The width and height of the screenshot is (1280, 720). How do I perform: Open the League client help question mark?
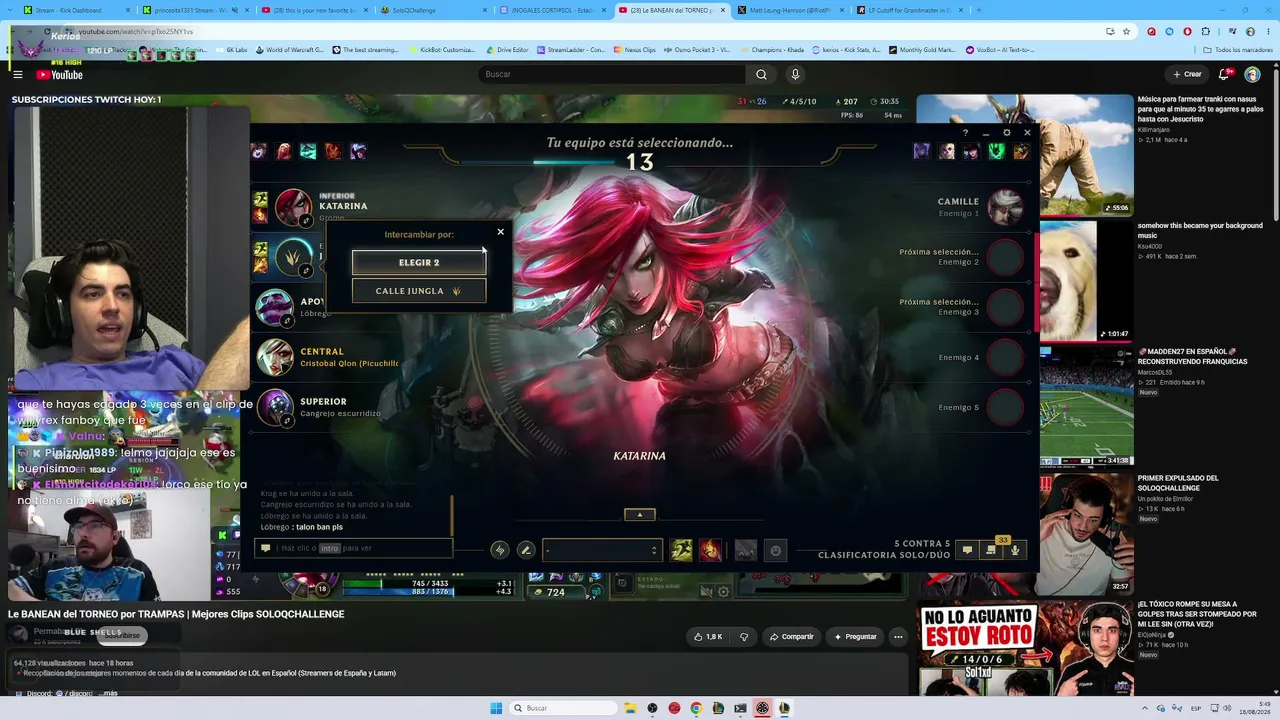tap(965, 132)
